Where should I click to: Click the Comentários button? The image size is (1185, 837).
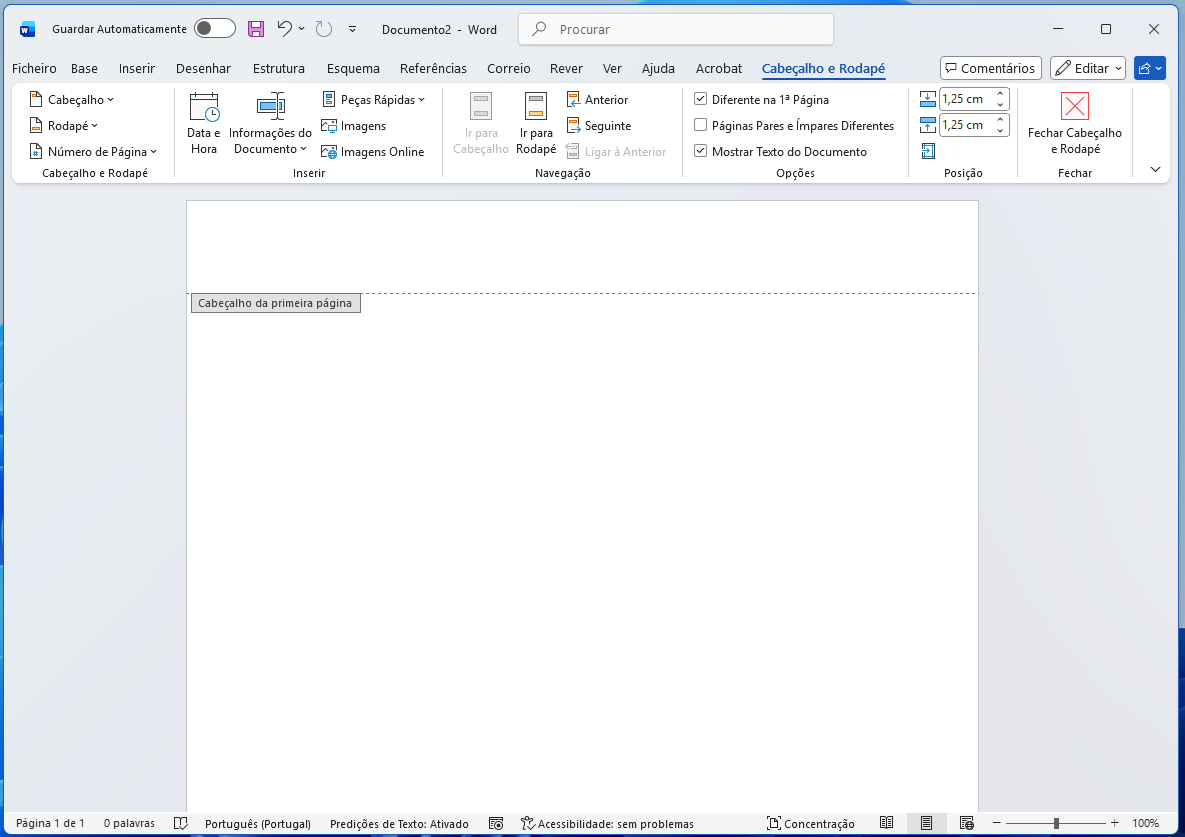990,68
